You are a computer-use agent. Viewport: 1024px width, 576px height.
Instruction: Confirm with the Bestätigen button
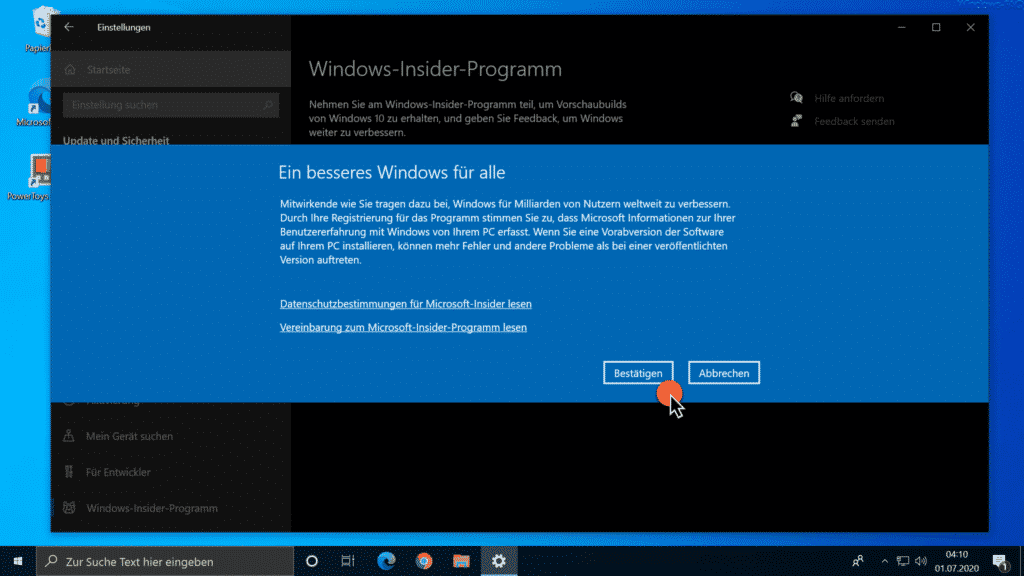pyautogui.click(x=638, y=373)
